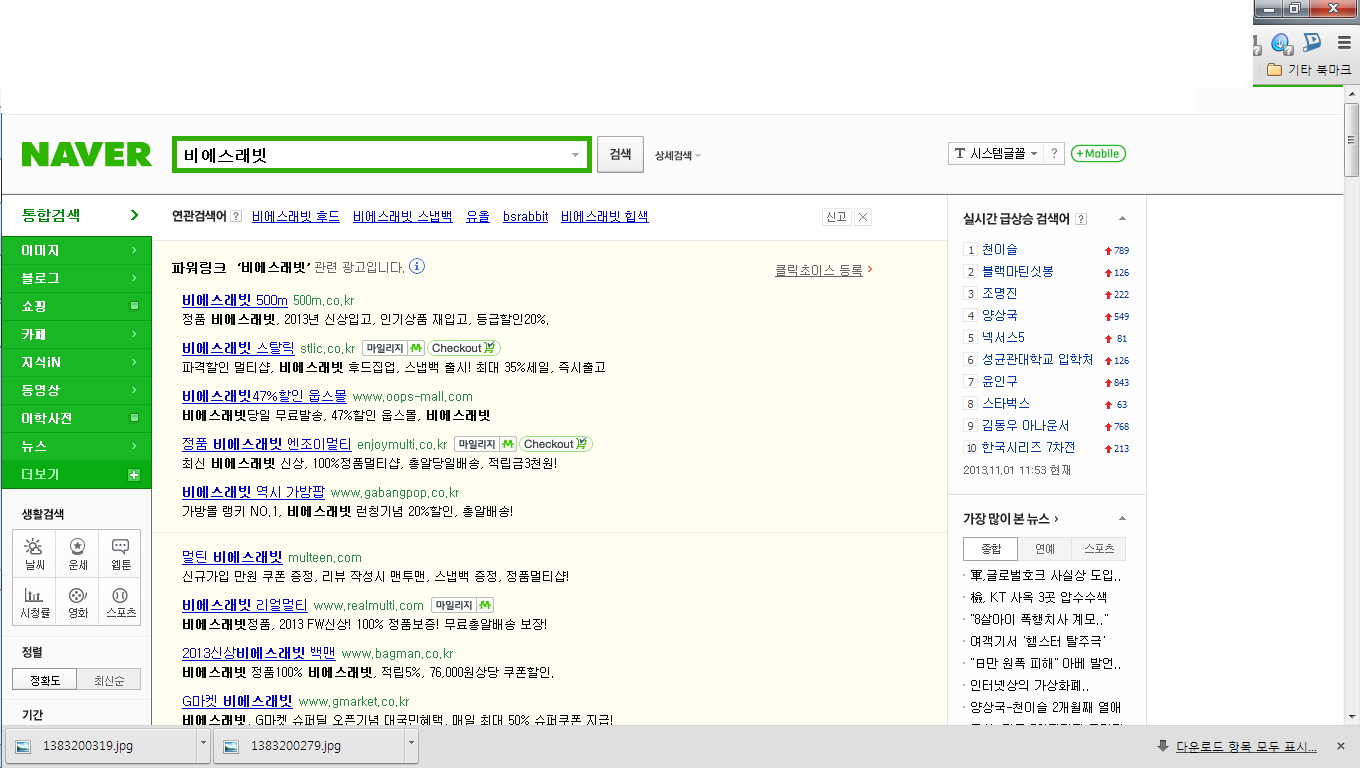Image resolution: width=1360 pixels, height=768 pixels.
Task: Click the info icon beside 파워링크 notice
Action: (x=418, y=266)
